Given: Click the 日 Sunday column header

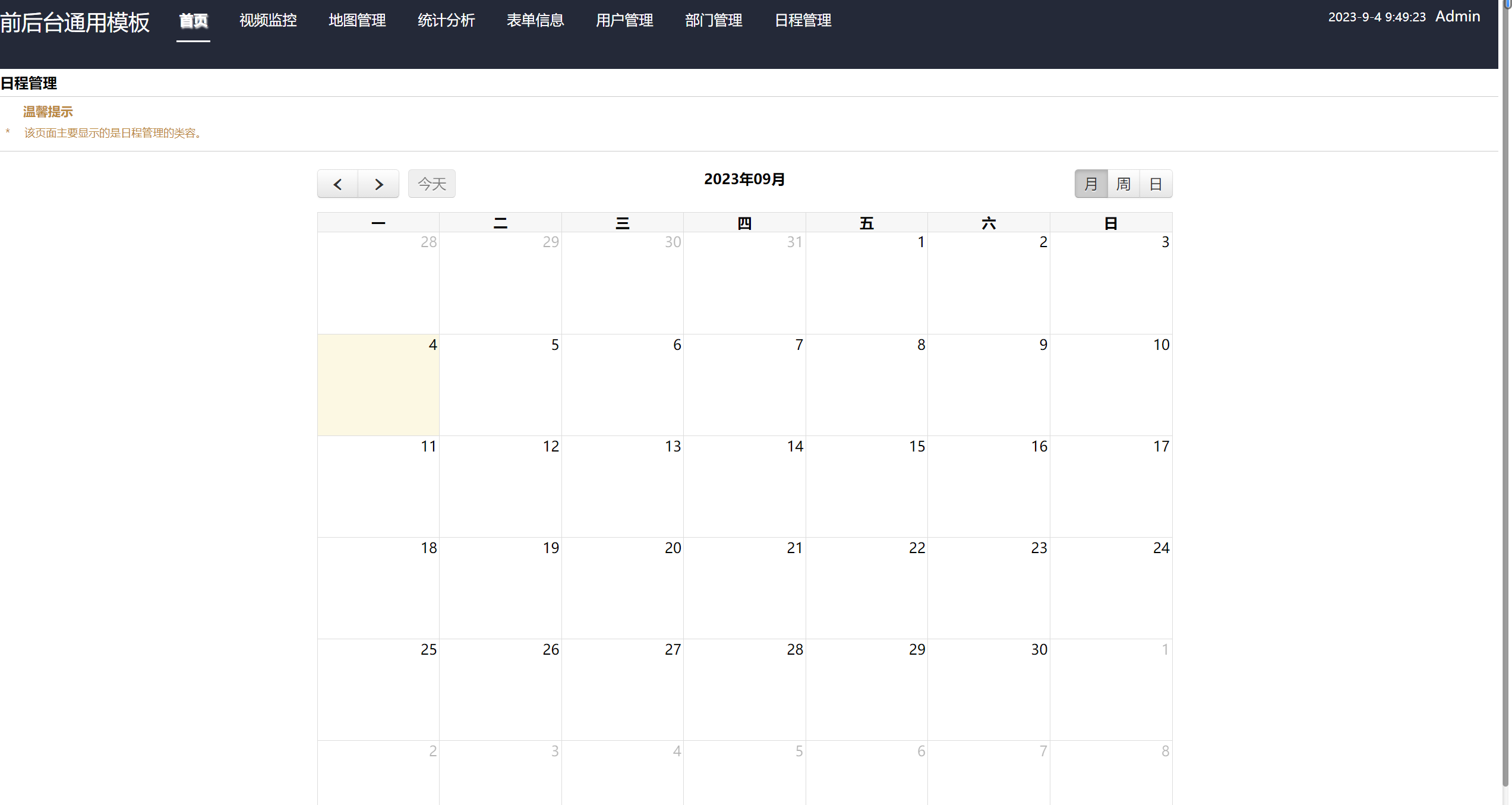Looking at the screenshot, I should (x=1111, y=223).
